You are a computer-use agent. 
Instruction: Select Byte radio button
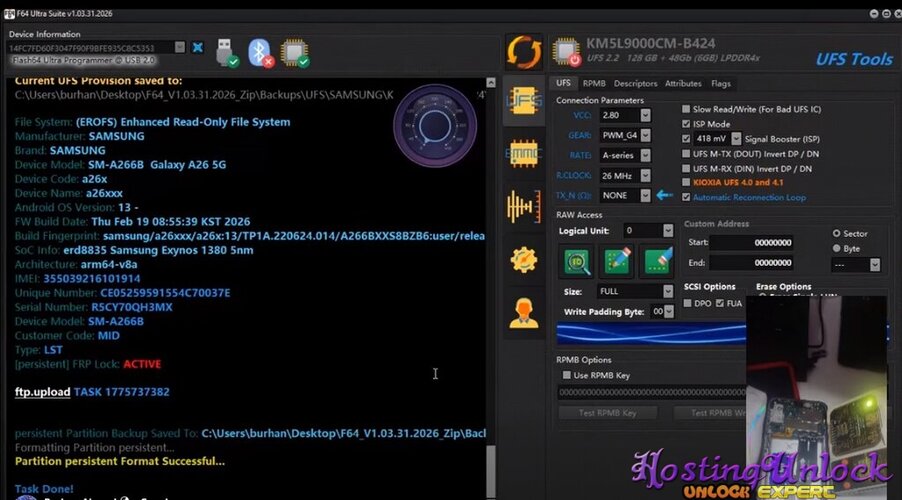click(x=836, y=248)
